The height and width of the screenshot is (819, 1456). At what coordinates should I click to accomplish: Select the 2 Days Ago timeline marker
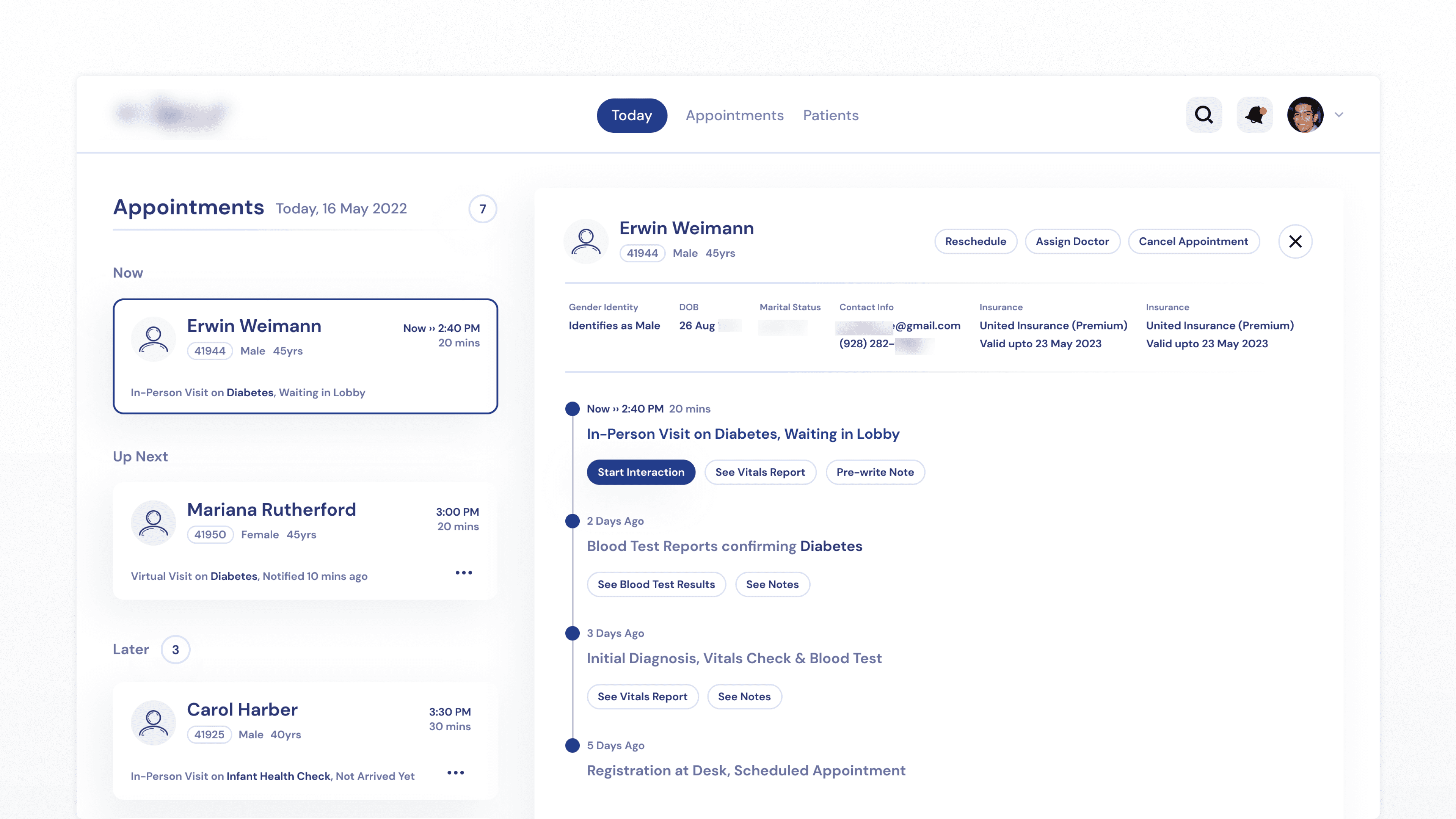(x=573, y=521)
